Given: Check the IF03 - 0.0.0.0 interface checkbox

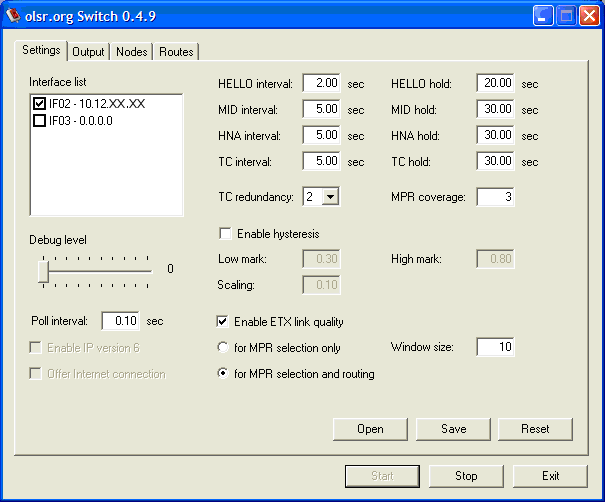Looking at the screenshot, I should [x=40, y=121].
